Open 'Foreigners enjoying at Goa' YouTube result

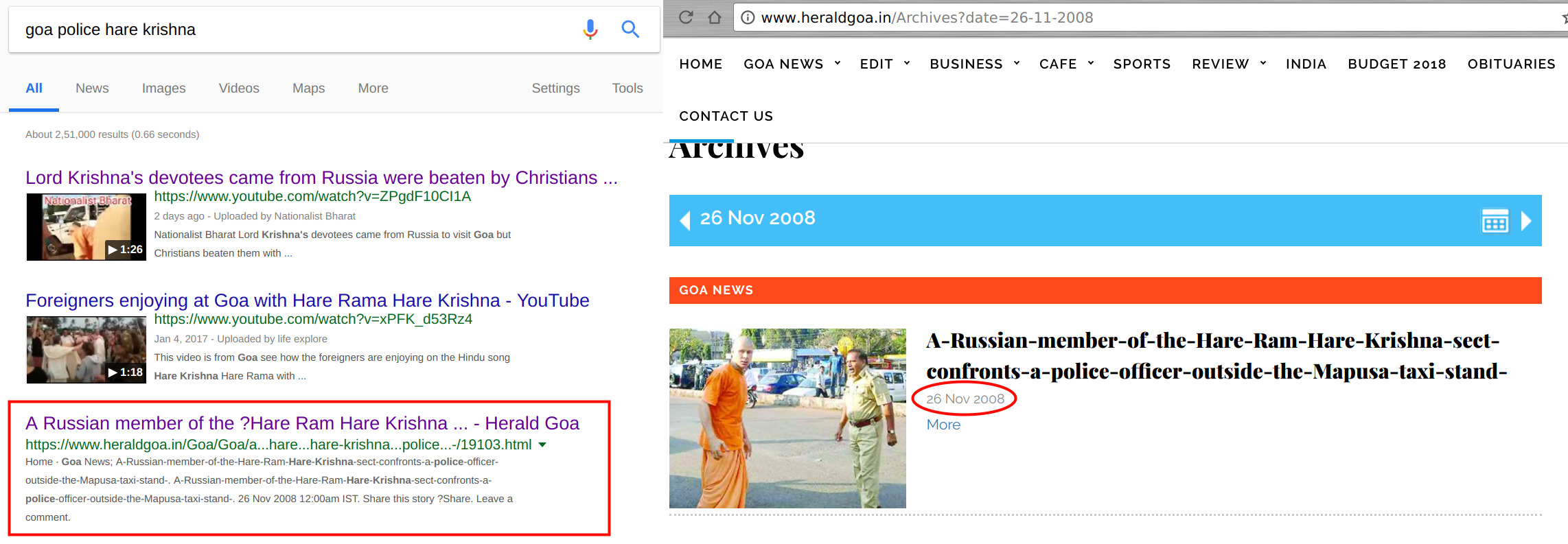(x=307, y=300)
